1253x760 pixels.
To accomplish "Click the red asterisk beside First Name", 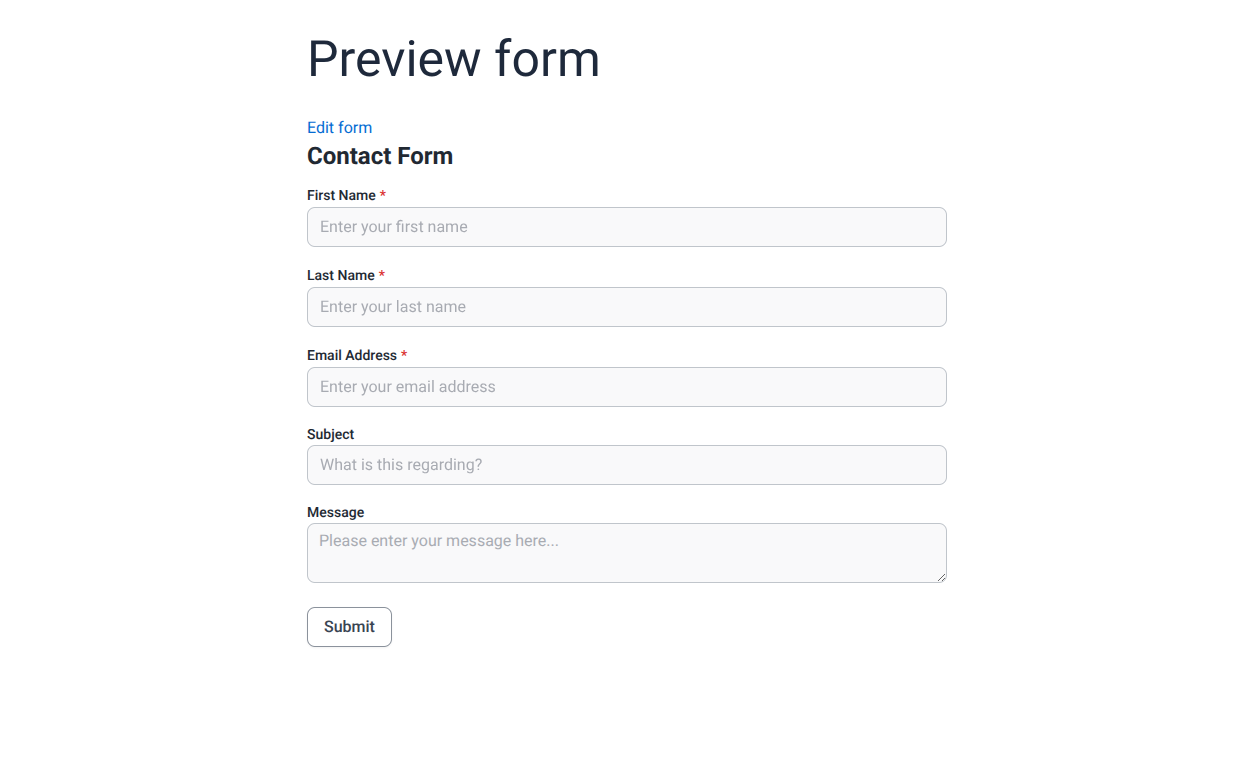I will [x=382, y=195].
